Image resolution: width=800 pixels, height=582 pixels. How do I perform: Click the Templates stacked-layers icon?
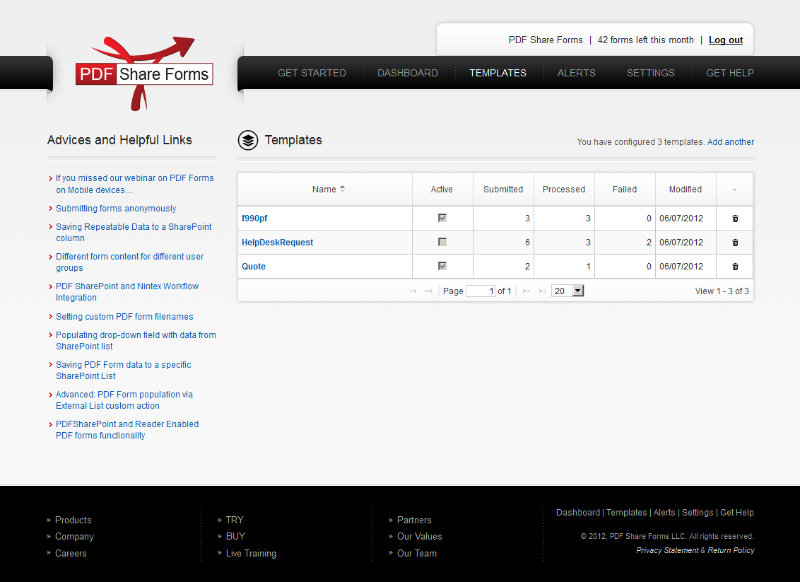click(248, 140)
